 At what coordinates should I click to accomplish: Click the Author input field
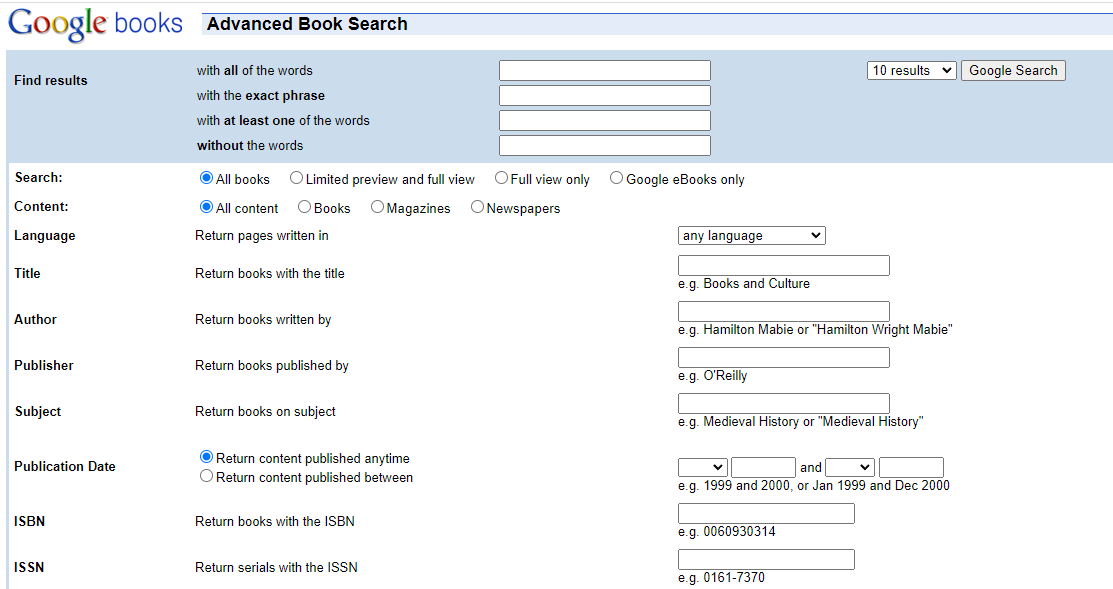(784, 312)
